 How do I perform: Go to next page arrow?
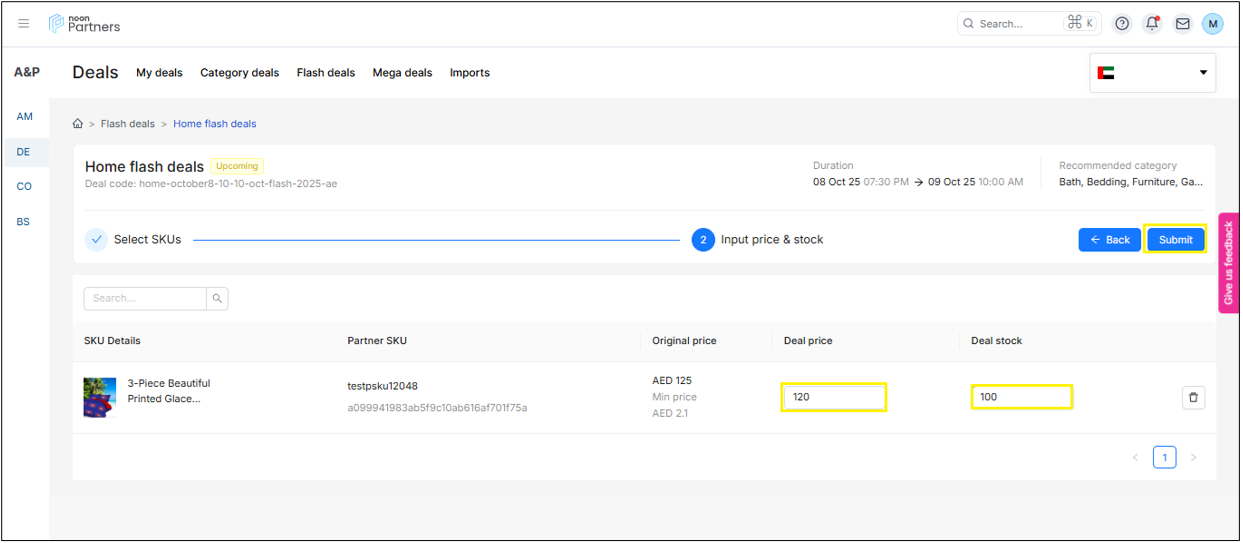point(1193,458)
